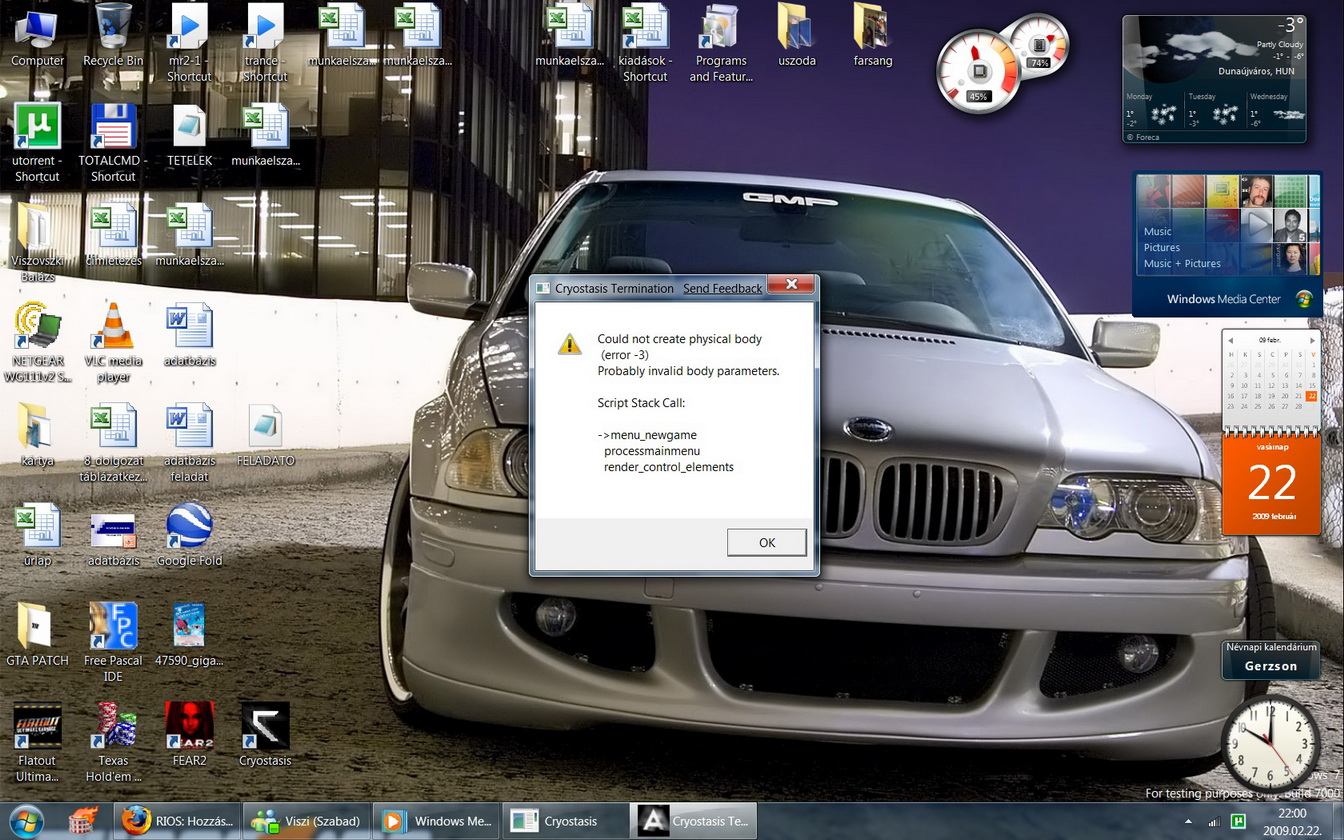Select the utorrent Shortcut icon
This screenshot has width=1344, height=840.
[37, 143]
